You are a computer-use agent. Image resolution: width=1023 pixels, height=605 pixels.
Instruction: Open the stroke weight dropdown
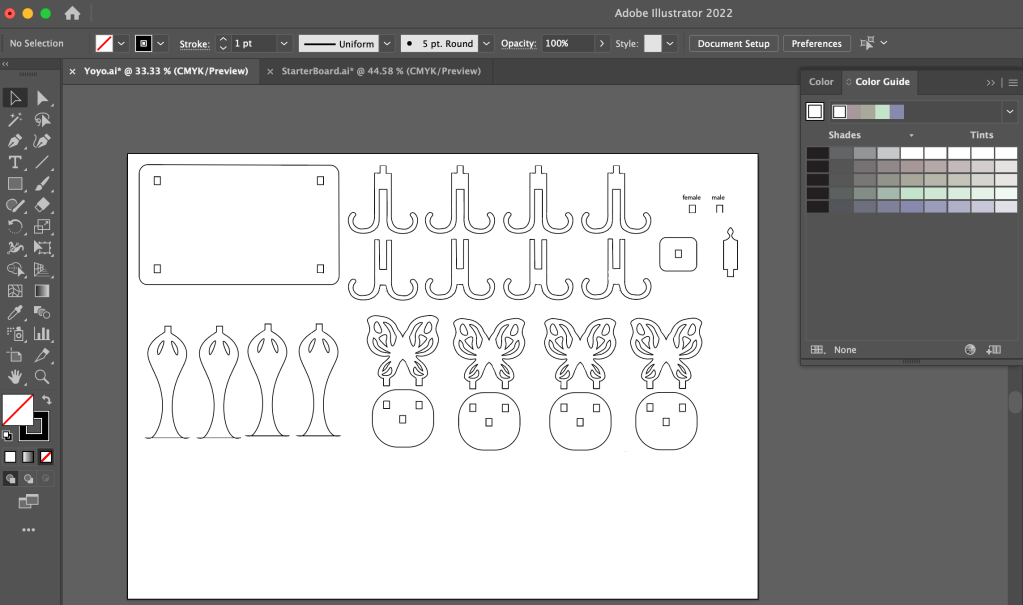click(x=284, y=44)
